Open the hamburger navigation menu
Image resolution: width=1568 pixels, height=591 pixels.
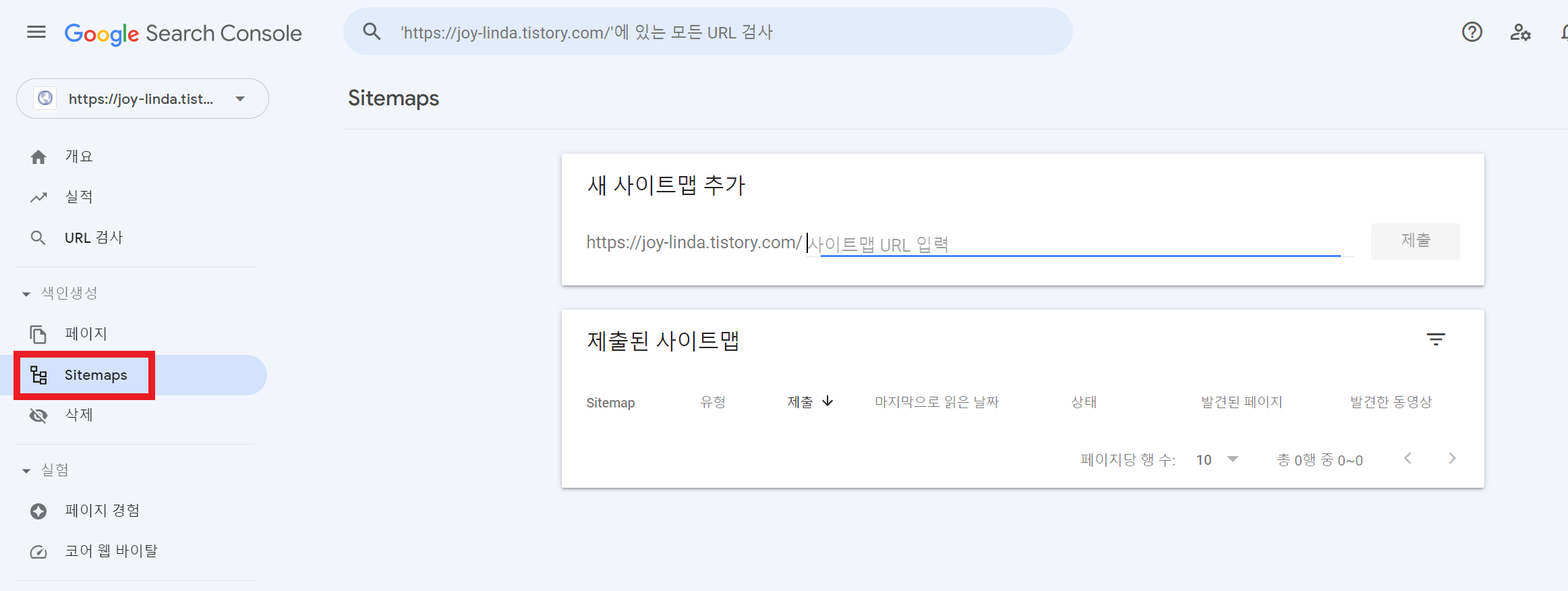point(36,32)
